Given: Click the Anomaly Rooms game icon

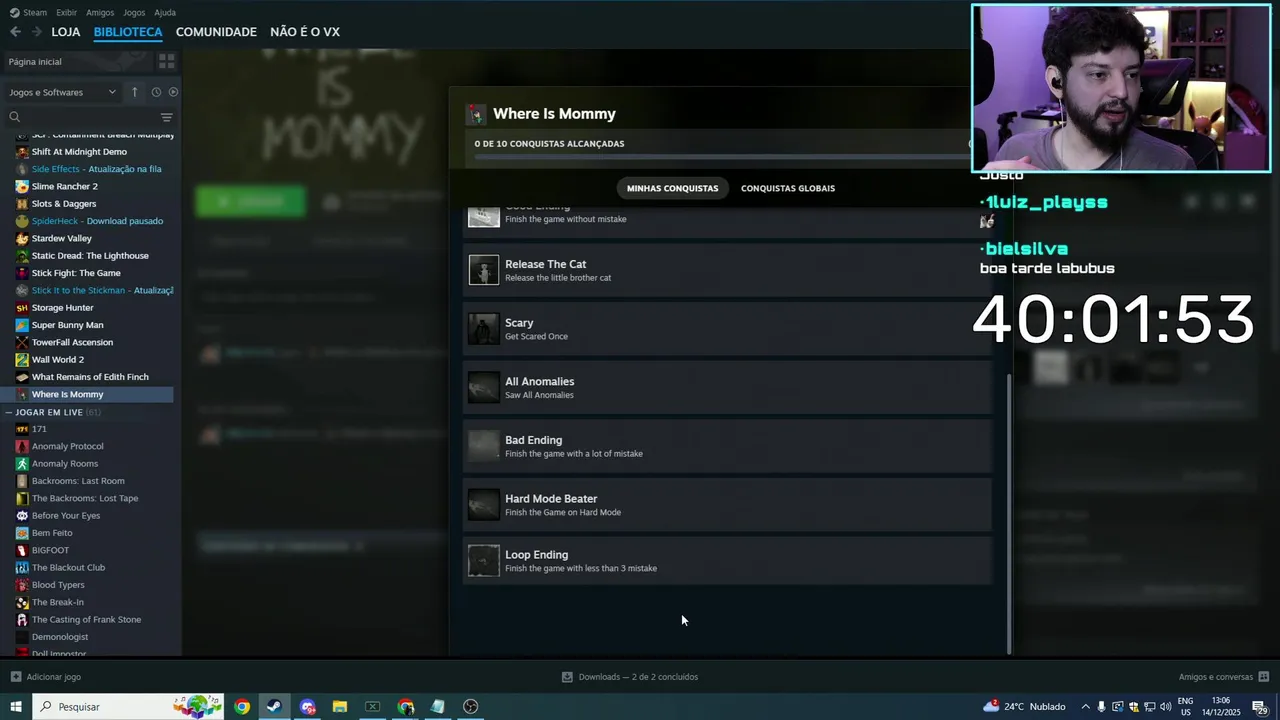Looking at the screenshot, I should click(22, 464).
